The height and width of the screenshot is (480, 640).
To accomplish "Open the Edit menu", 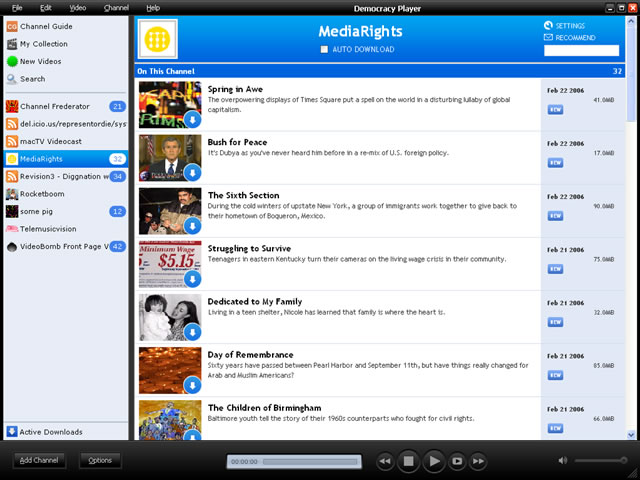I will (46, 8).
